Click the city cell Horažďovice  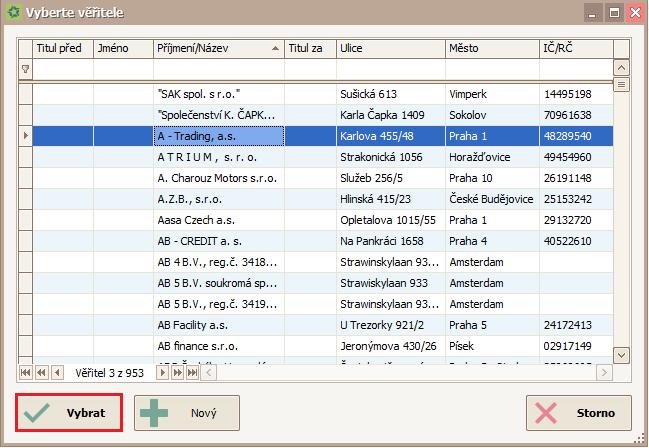[x=493, y=157]
